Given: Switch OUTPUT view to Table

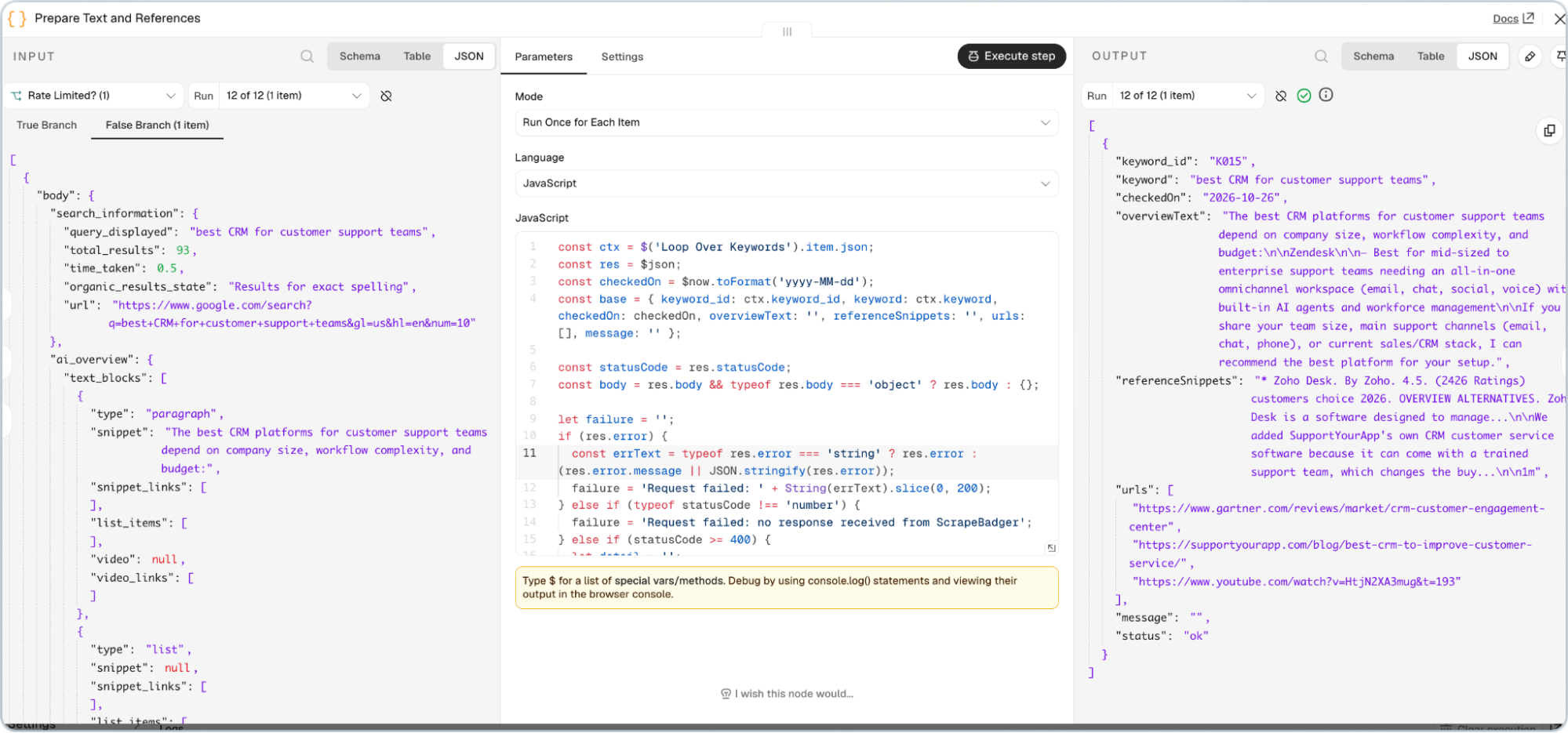Looking at the screenshot, I should [x=1431, y=56].
